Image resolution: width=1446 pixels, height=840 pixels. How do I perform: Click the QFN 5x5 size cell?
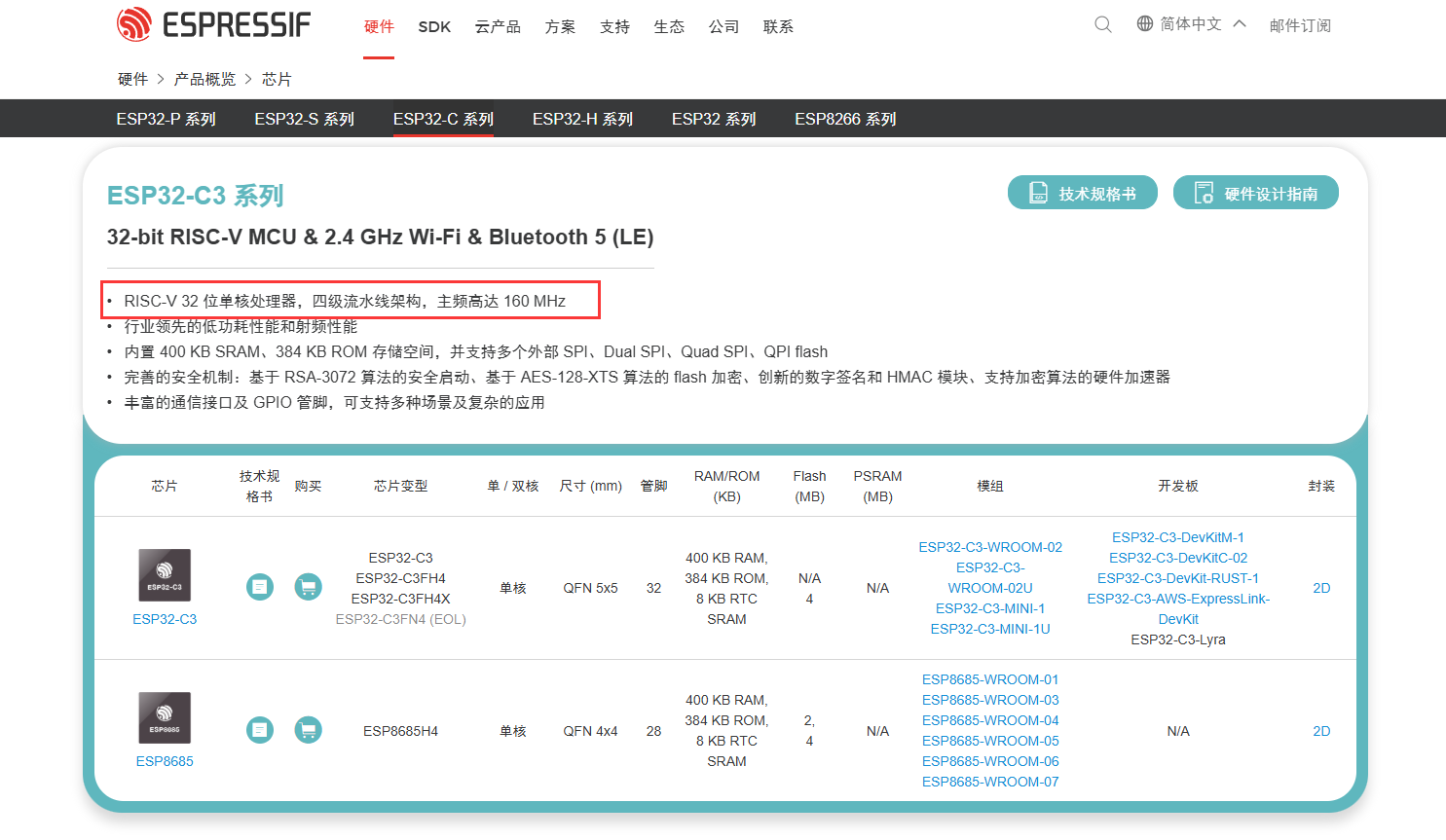(x=591, y=588)
